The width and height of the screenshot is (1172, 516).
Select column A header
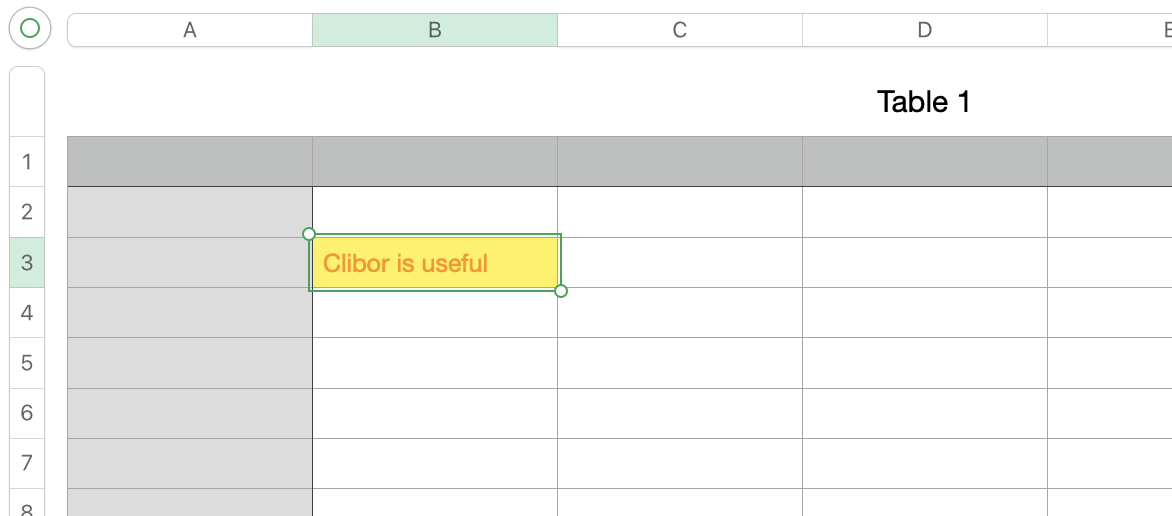coord(190,30)
